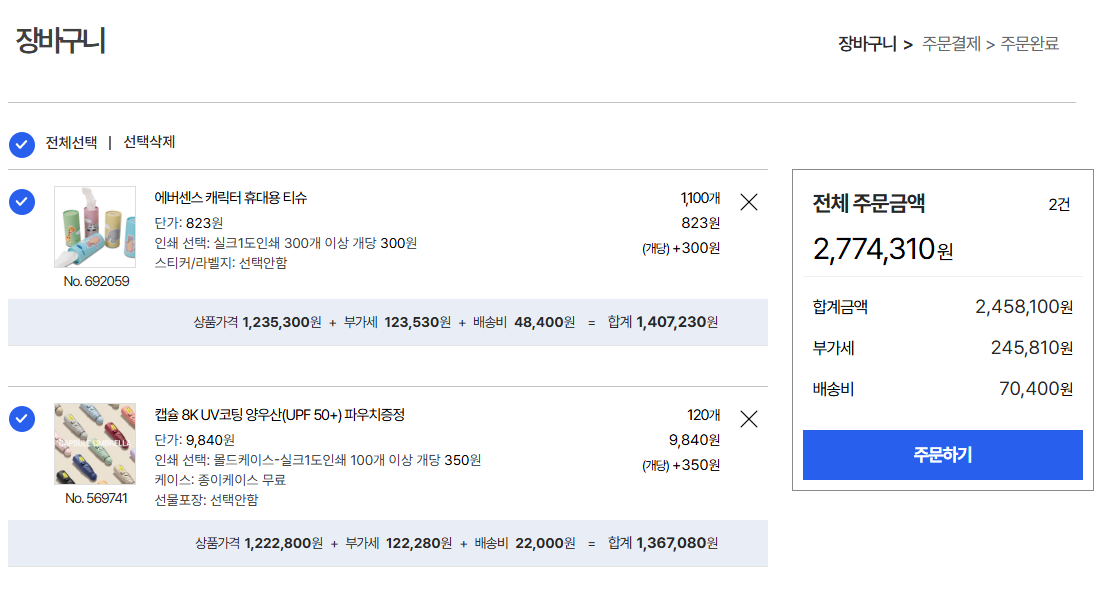
Task: Go to the 주문결제 breadcrumb step
Action: click(951, 43)
